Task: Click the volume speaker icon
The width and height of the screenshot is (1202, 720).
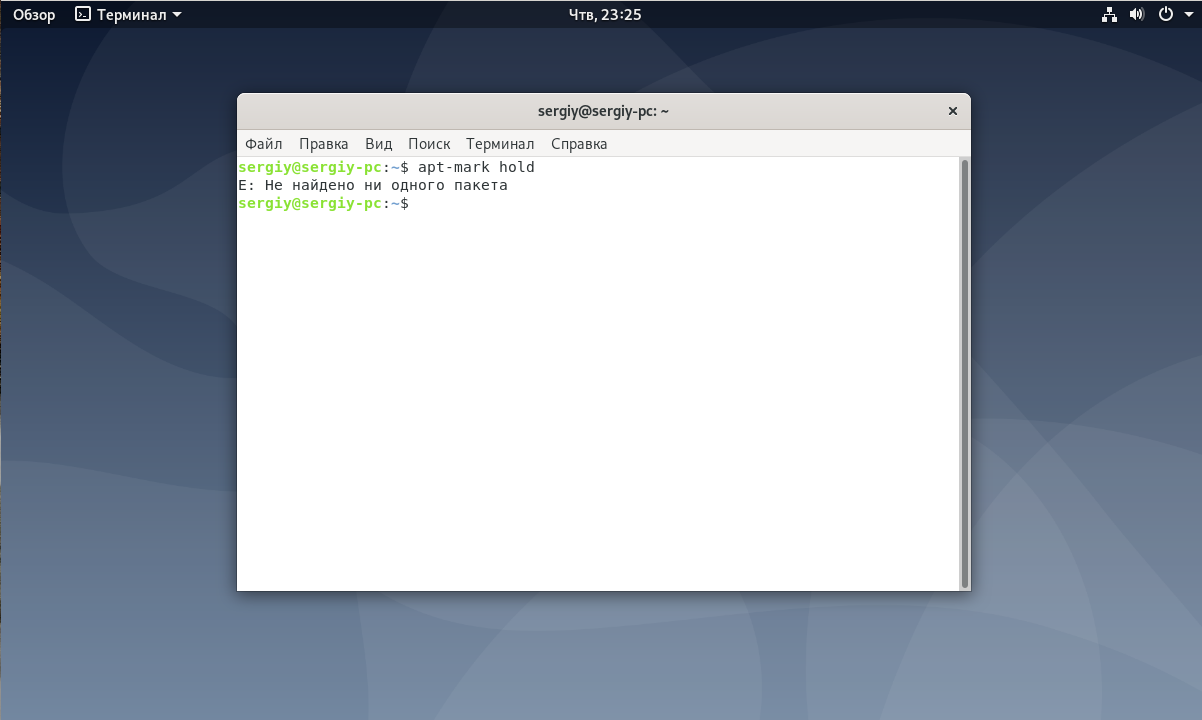Action: 1137,15
